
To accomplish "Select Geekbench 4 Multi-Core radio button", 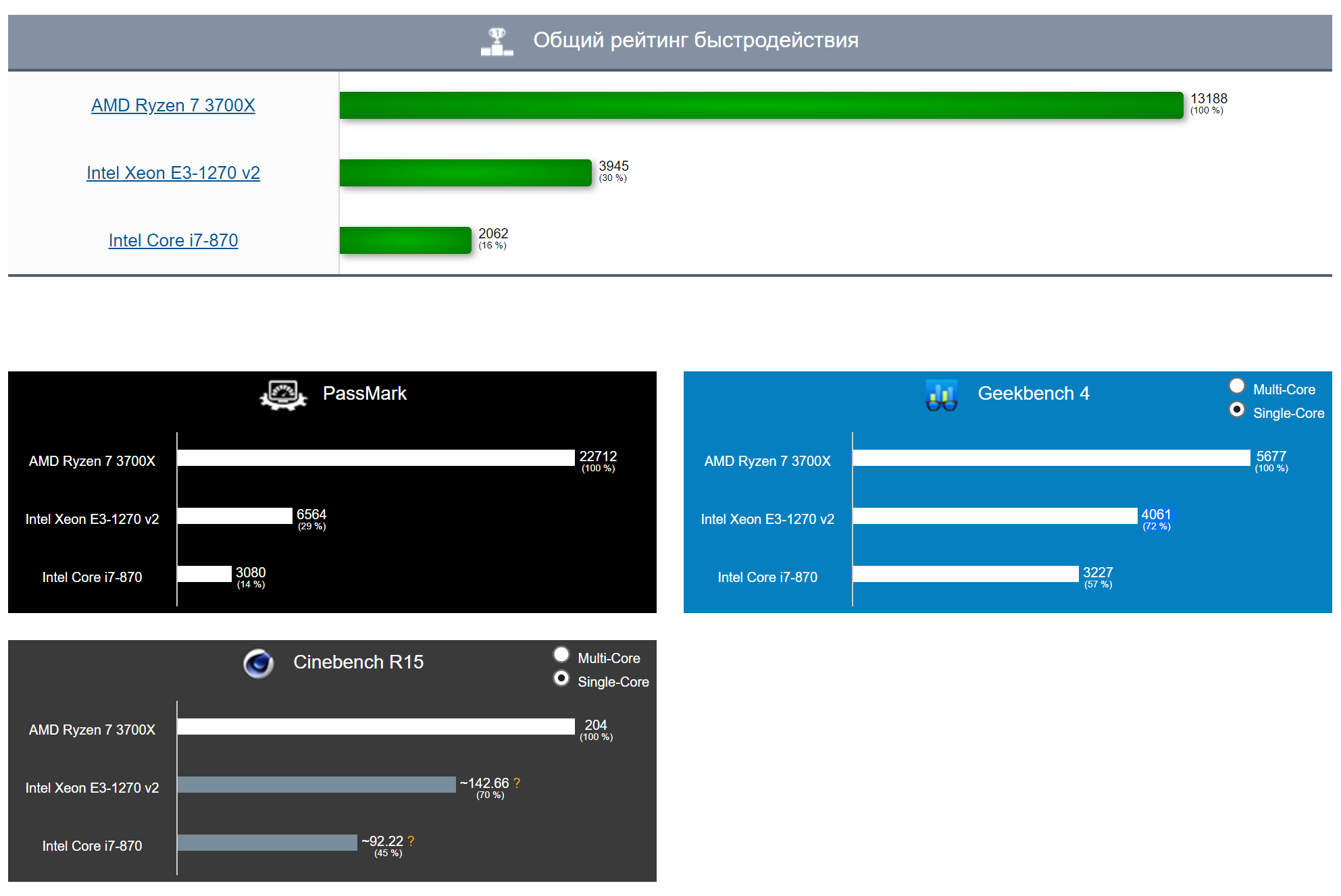I will (1236, 386).
